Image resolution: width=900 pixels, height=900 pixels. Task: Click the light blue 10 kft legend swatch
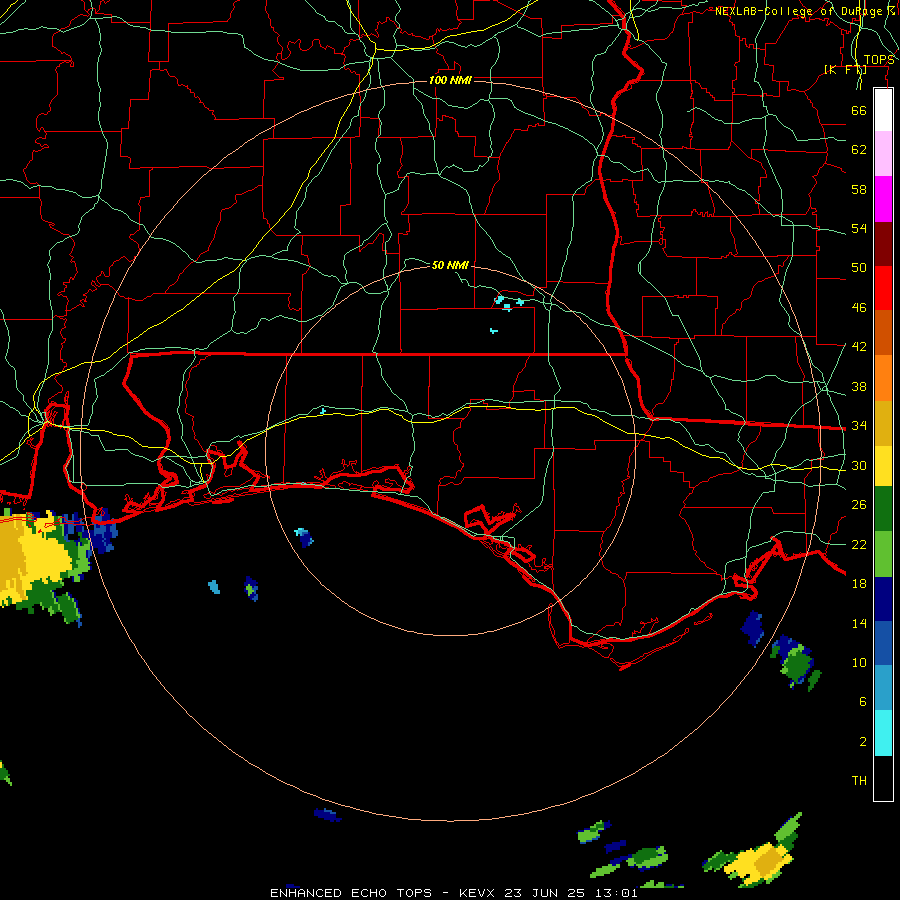coord(883,688)
